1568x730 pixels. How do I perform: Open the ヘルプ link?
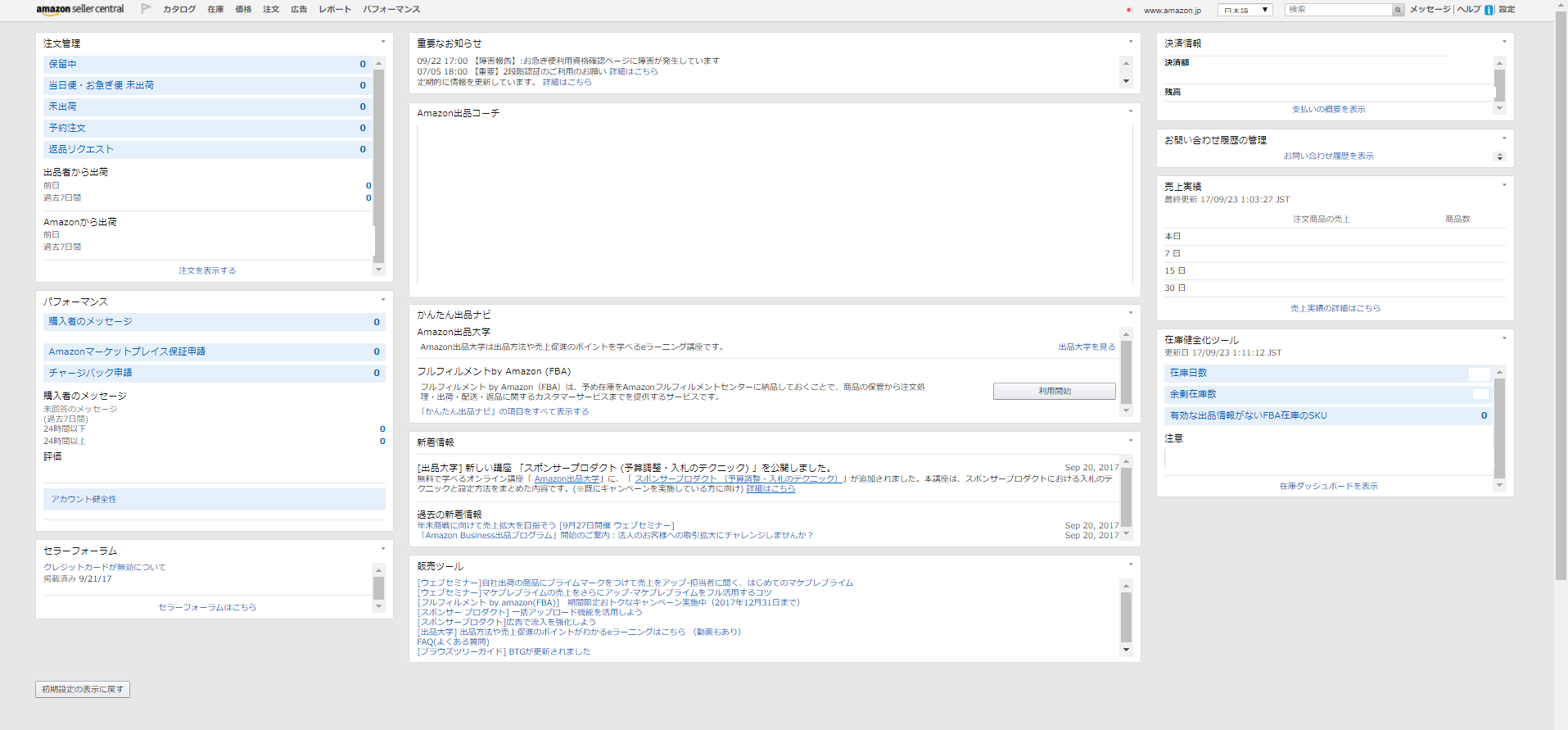tap(1469, 10)
